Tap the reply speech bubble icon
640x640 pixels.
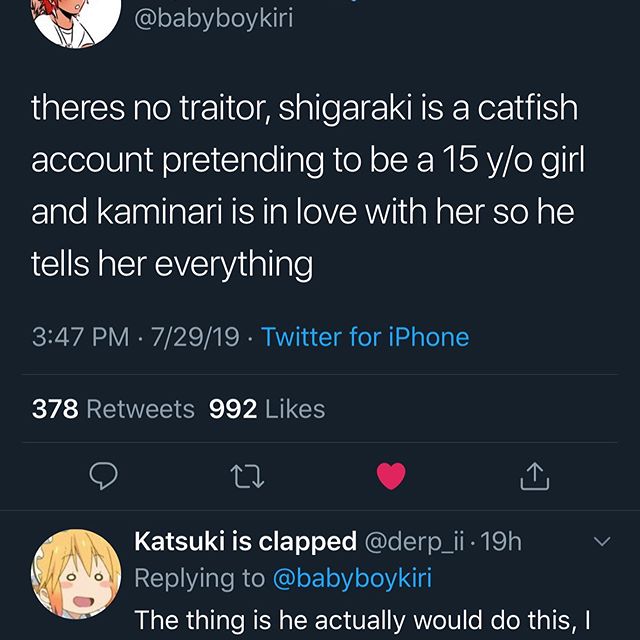104,477
